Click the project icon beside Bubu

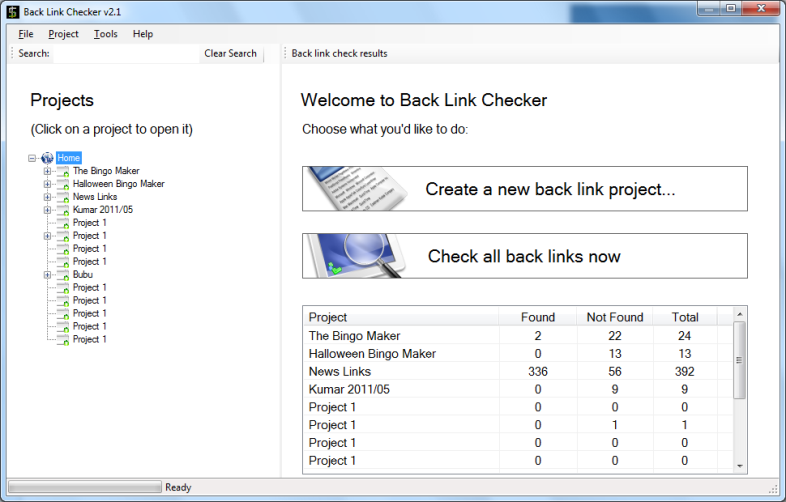(x=63, y=275)
